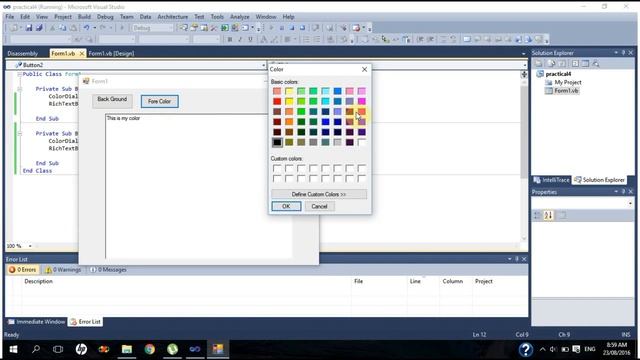Open the Error List window position dropdown
The image size is (640, 360).
tap(509, 259)
